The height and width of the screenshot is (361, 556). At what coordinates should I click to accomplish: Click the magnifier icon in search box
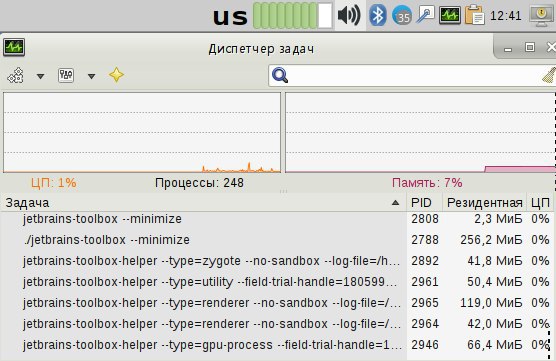280,76
